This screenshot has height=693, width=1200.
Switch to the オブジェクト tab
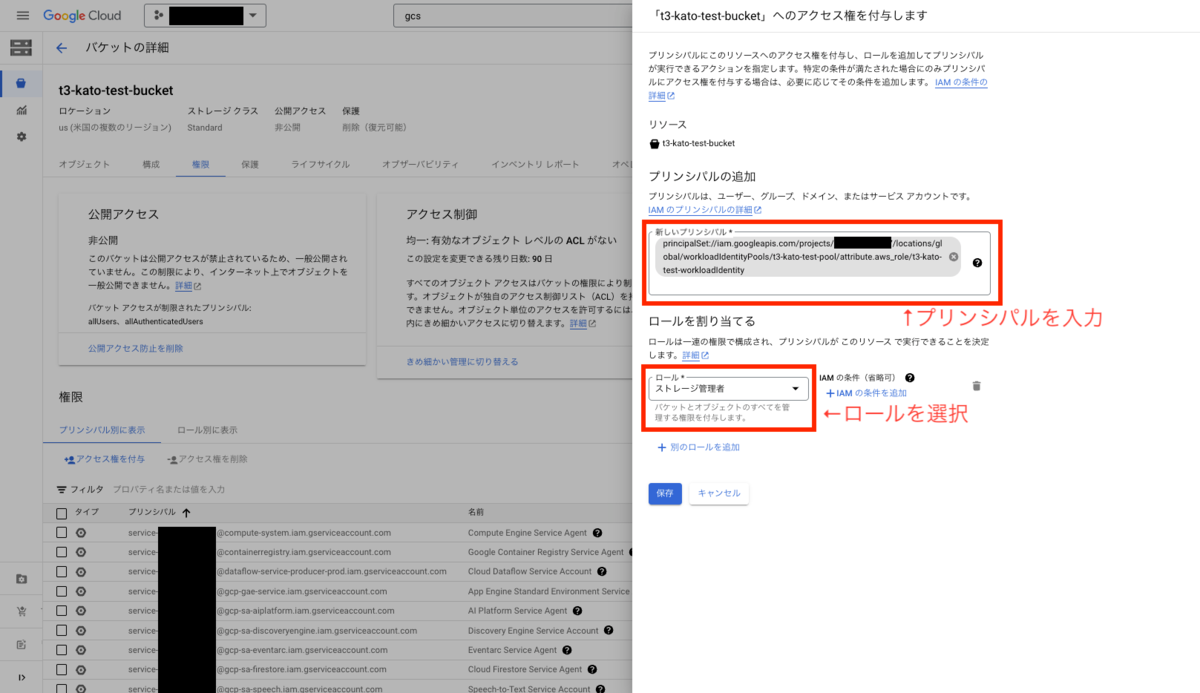tap(85, 164)
